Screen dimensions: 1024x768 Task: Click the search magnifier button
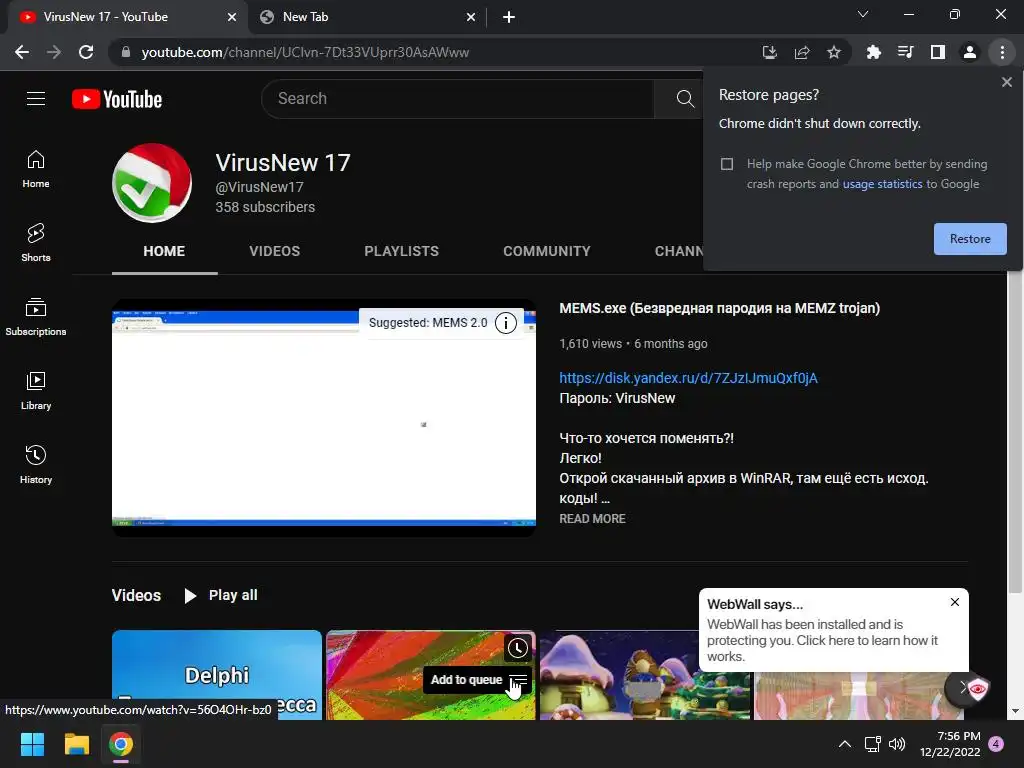(684, 99)
